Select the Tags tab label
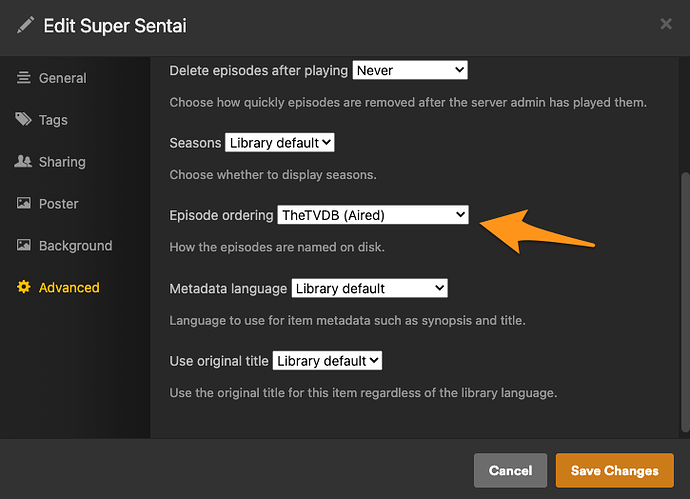The width and height of the screenshot is (690, 499). click(53, 120)
